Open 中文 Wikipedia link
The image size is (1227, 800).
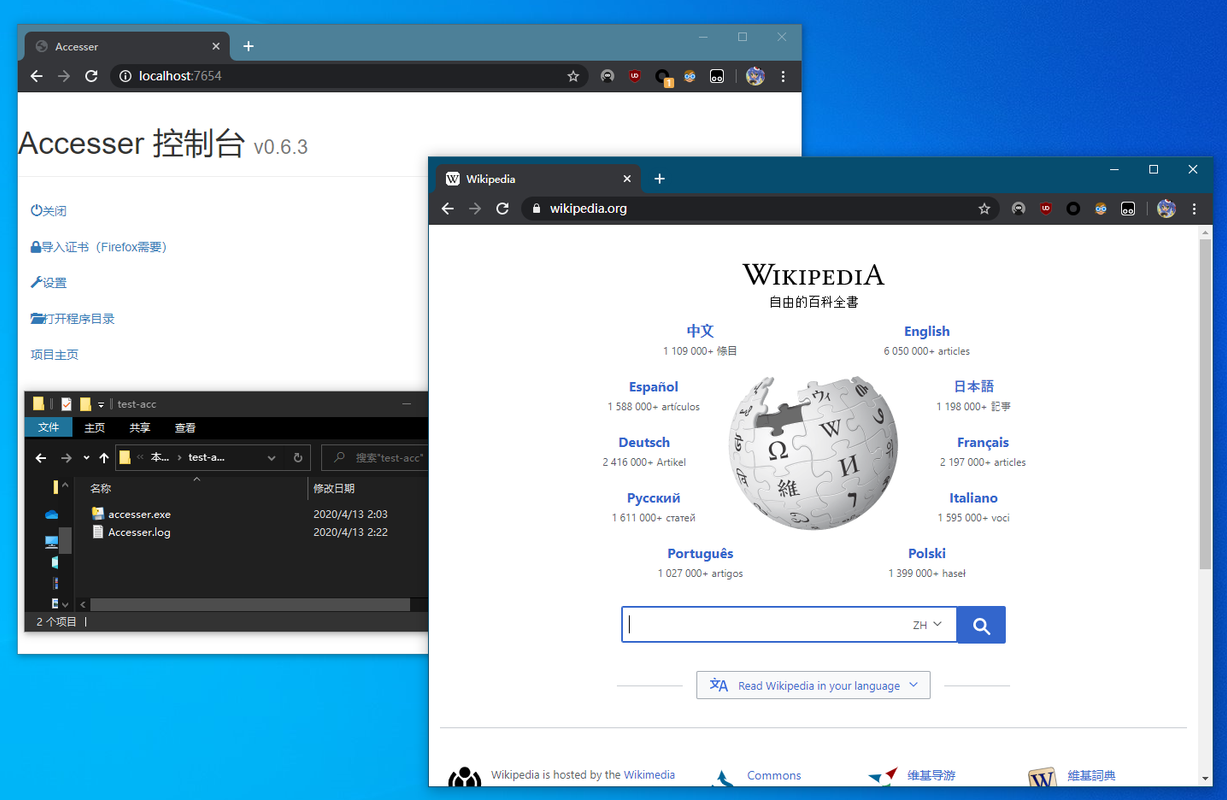pos(700,331)
